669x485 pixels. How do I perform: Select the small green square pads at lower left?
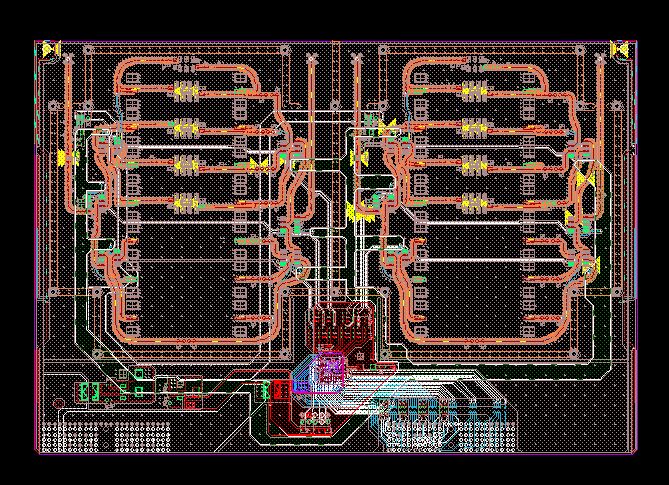coord(139,375)
